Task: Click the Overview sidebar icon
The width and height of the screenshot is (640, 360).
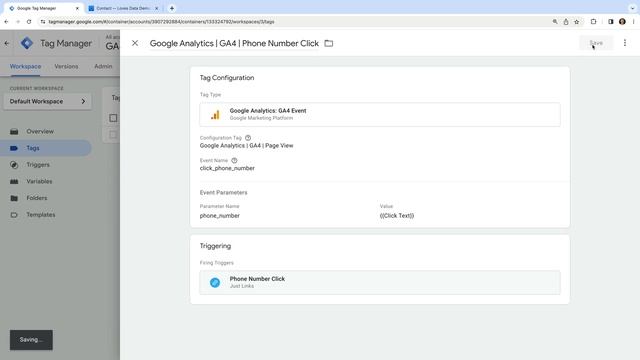Action: point(14,131)
